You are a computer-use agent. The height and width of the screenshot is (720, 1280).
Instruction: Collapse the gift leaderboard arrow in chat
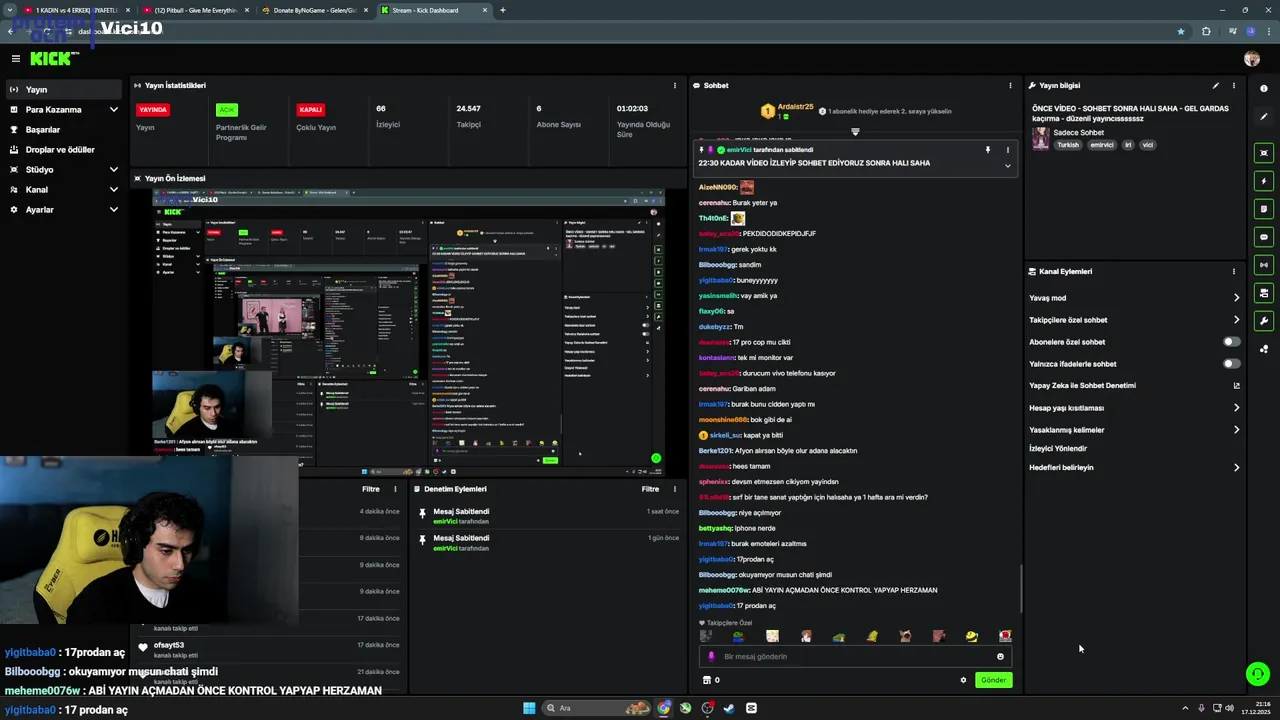point(855,132)
